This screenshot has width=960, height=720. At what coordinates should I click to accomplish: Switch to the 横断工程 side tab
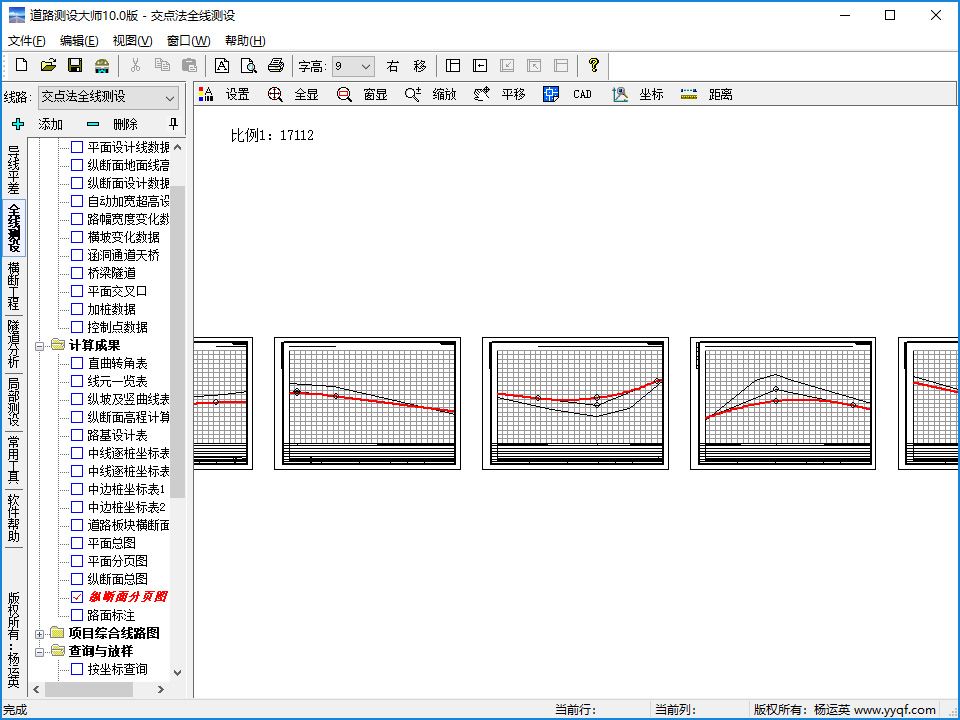(x=13, y=286)
